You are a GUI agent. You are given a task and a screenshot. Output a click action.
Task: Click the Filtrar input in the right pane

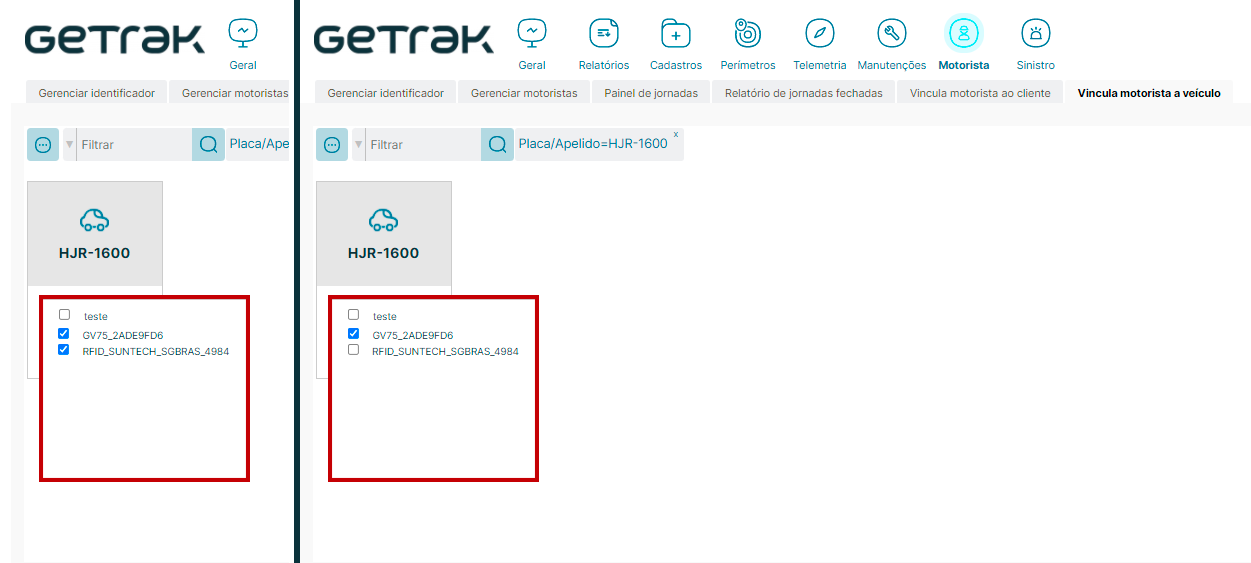point(420,145)
